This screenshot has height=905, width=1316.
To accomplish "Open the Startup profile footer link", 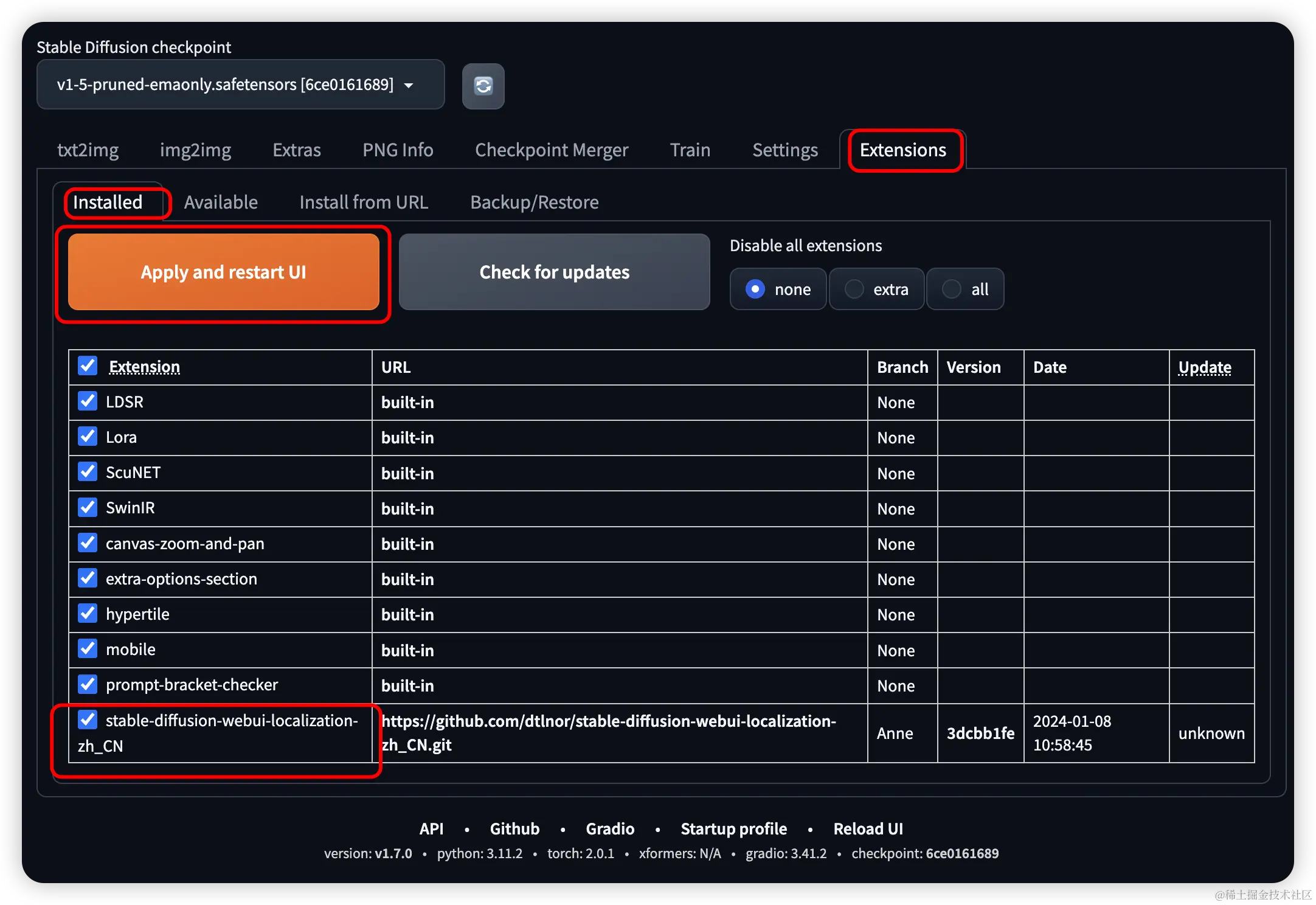I will 733,828.
